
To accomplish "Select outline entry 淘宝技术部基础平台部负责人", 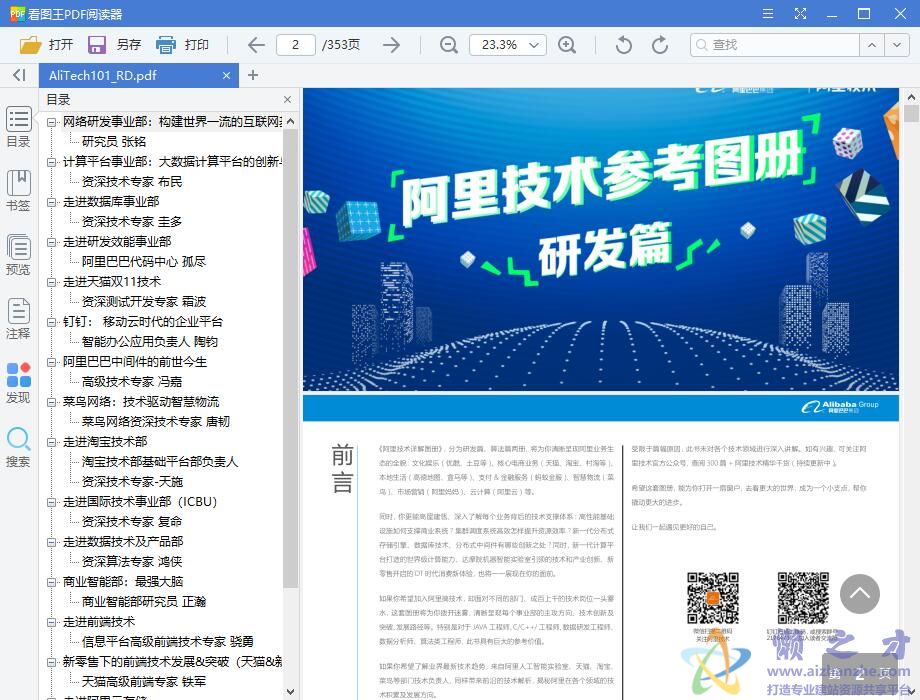I will click(160, 461).
